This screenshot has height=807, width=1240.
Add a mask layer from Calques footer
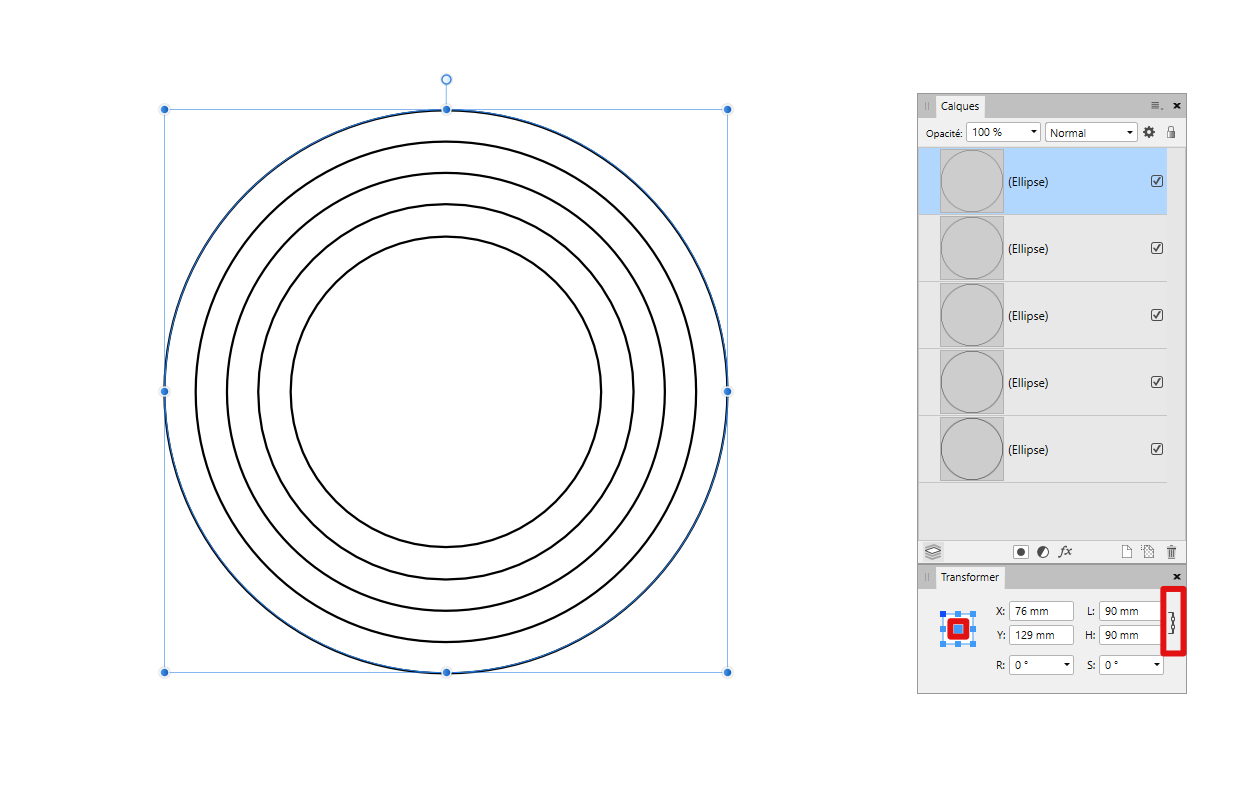point(1021,551)
